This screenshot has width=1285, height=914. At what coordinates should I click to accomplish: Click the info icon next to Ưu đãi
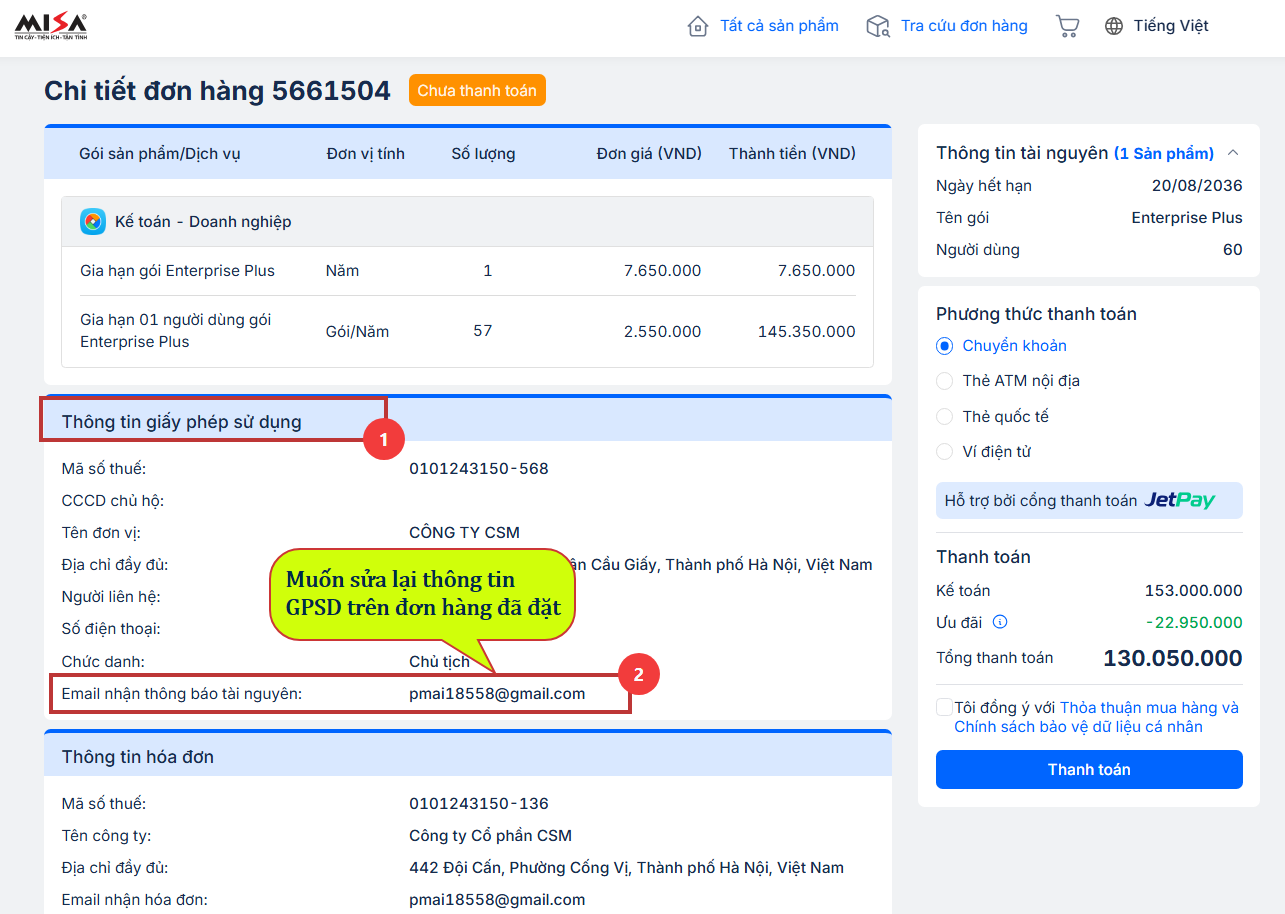tap(1000, 622)
